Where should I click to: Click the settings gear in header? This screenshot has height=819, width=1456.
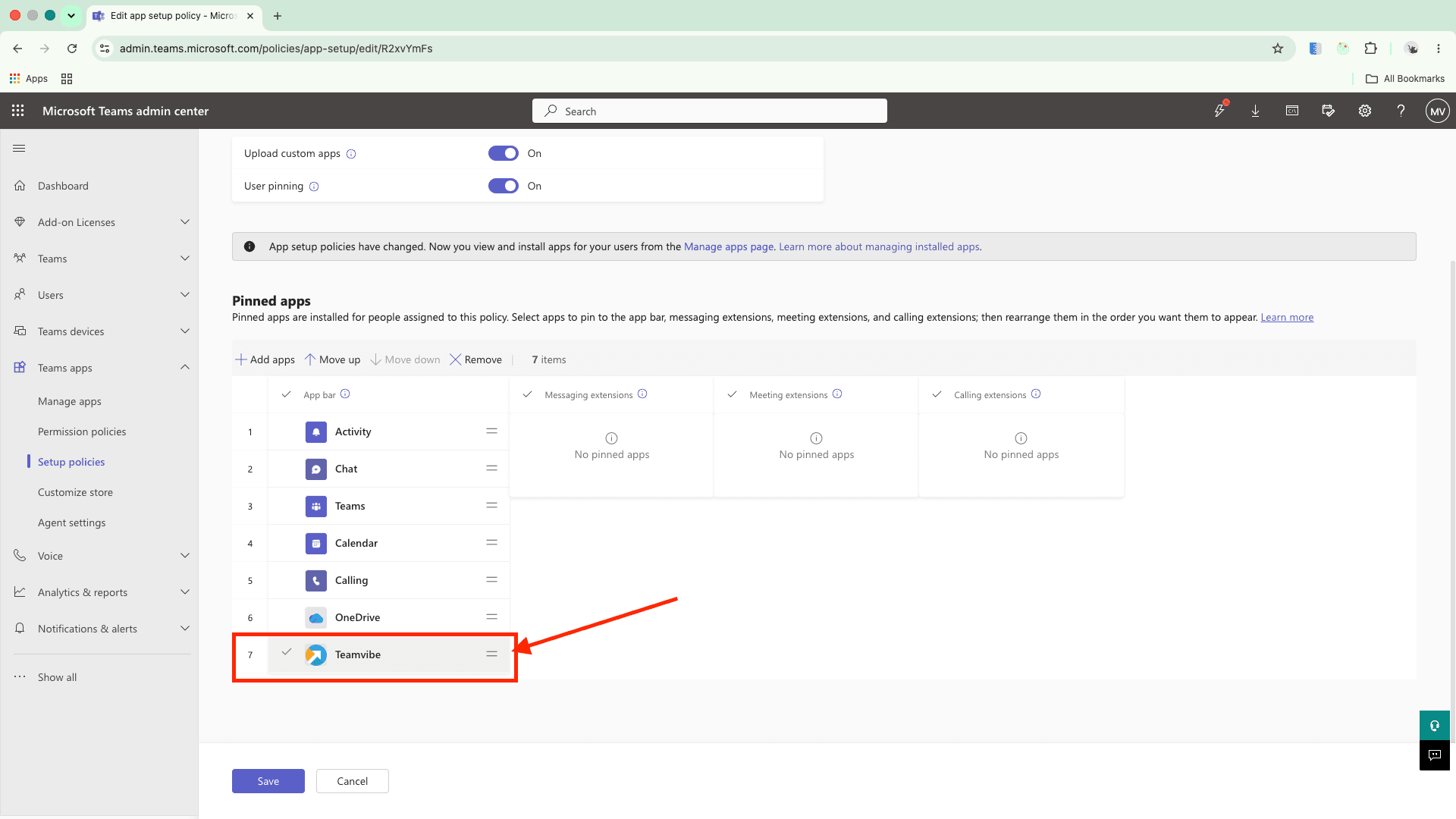point(1365,111)
